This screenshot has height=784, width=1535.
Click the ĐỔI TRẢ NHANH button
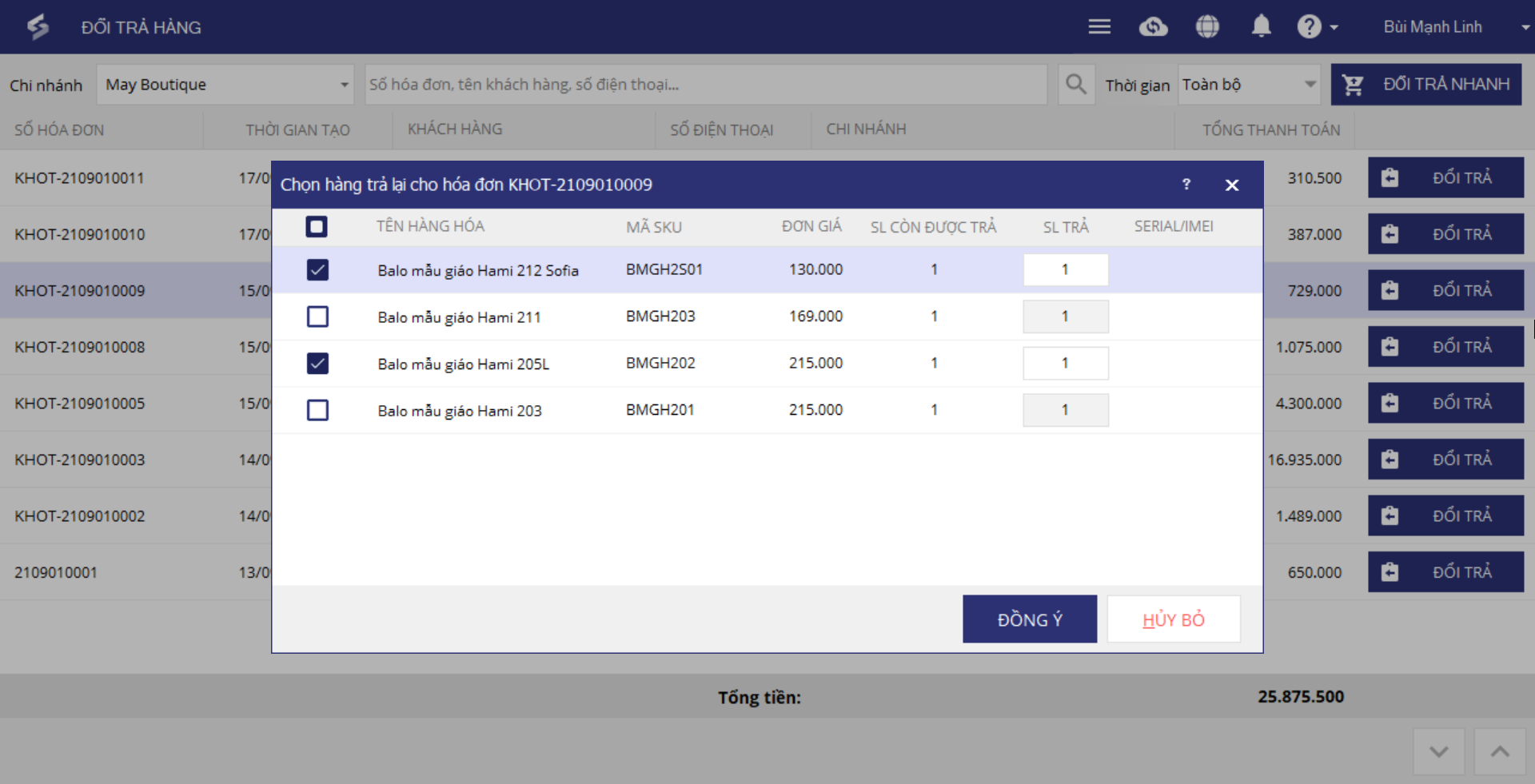pyautogui.click(x=1425, y=85)
